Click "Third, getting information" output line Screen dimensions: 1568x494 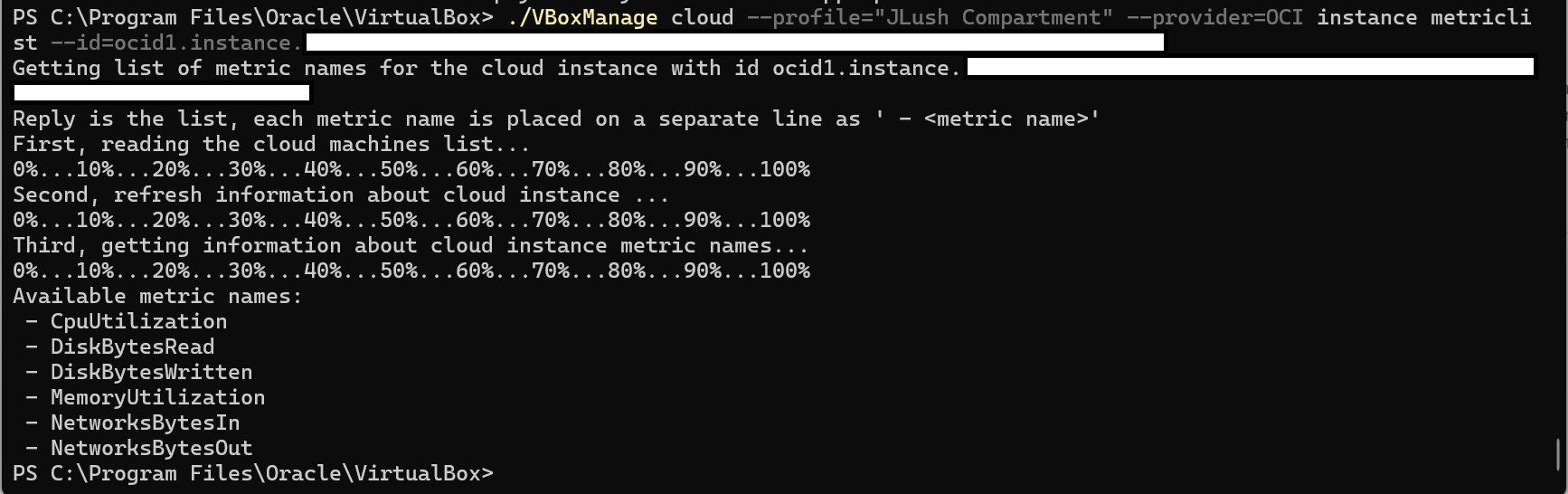(x=411, y=245)
